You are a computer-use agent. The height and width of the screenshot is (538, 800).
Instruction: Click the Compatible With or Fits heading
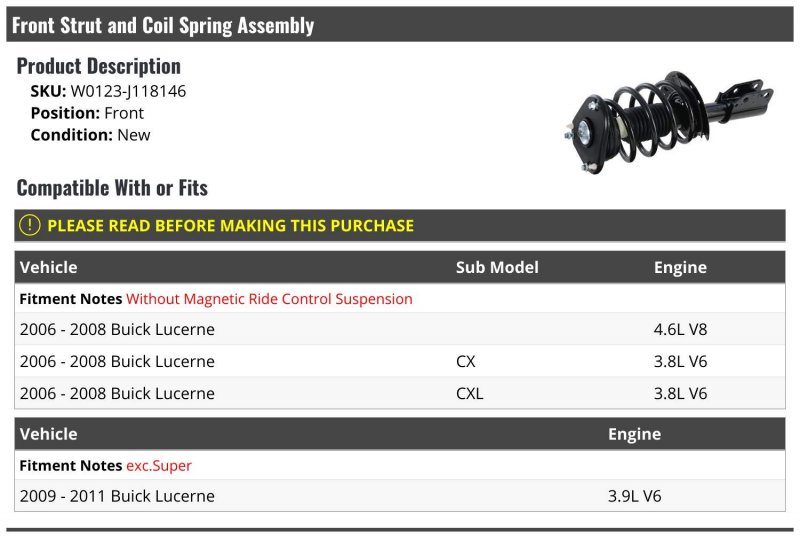click(x=112, y=188)
